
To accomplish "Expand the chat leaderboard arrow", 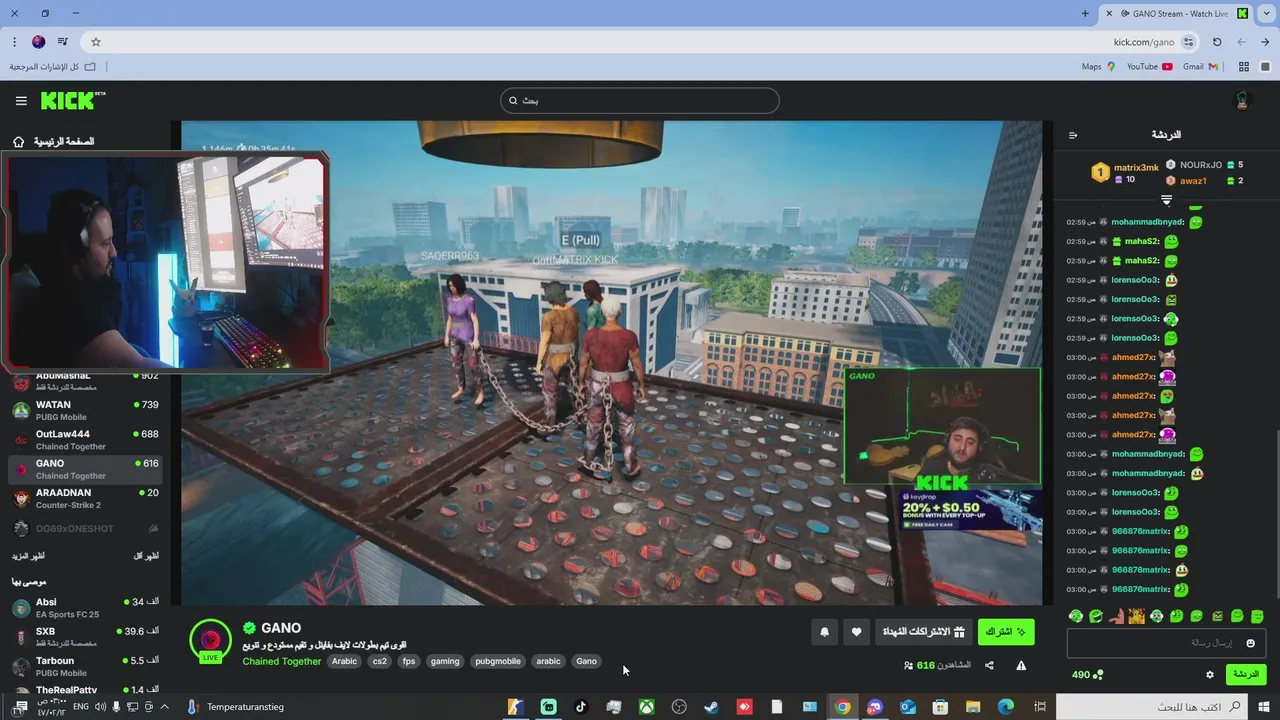I will [1166, 201].
